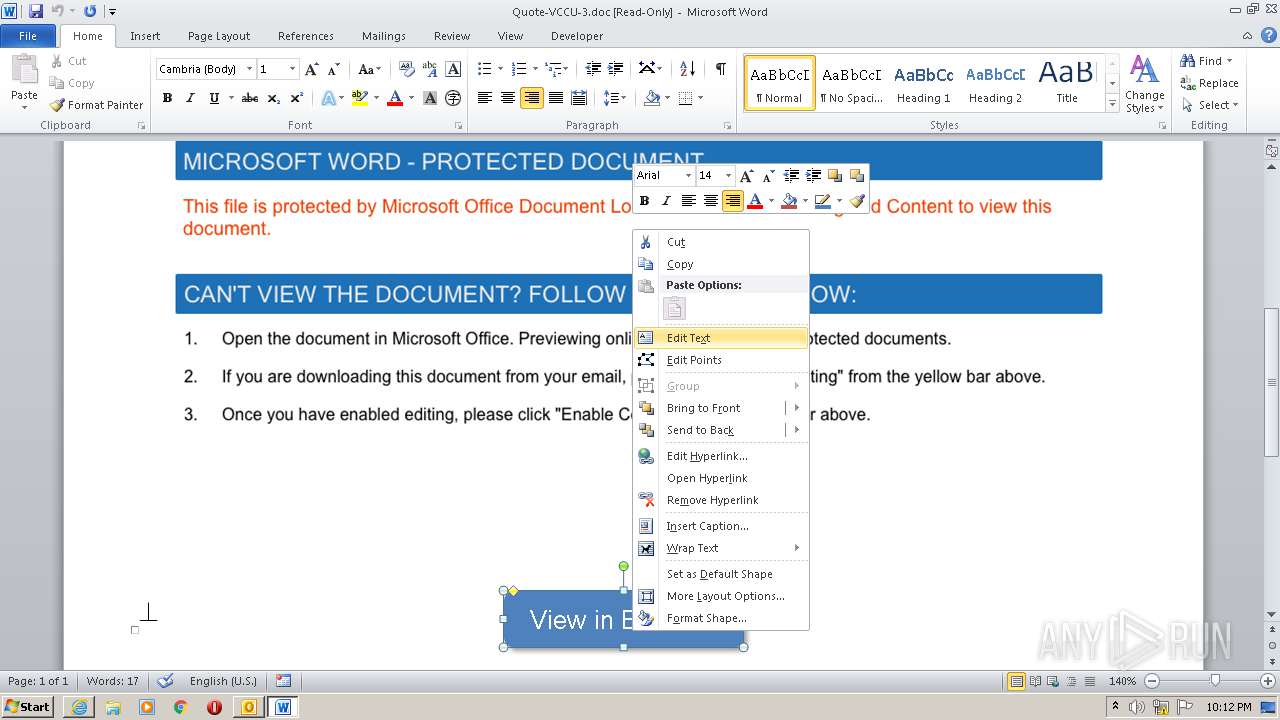Click mini toolbar Format Painter brush icon
1280x720 pixels.
[857, 201]
